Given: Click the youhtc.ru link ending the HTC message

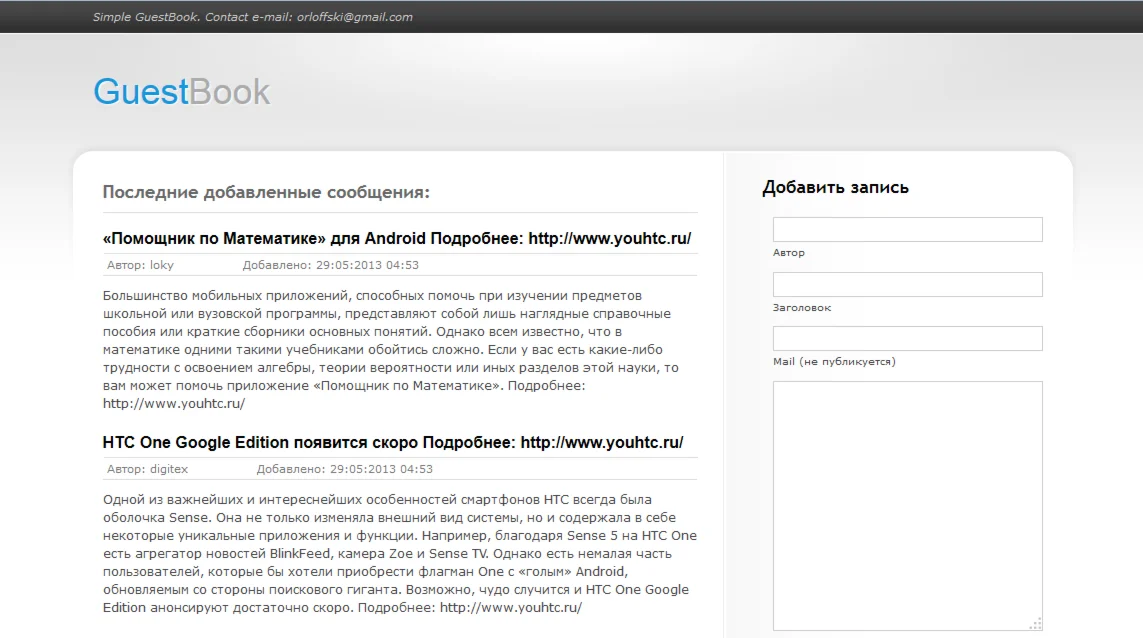Looking at the screenshot, I should (512, 606).
